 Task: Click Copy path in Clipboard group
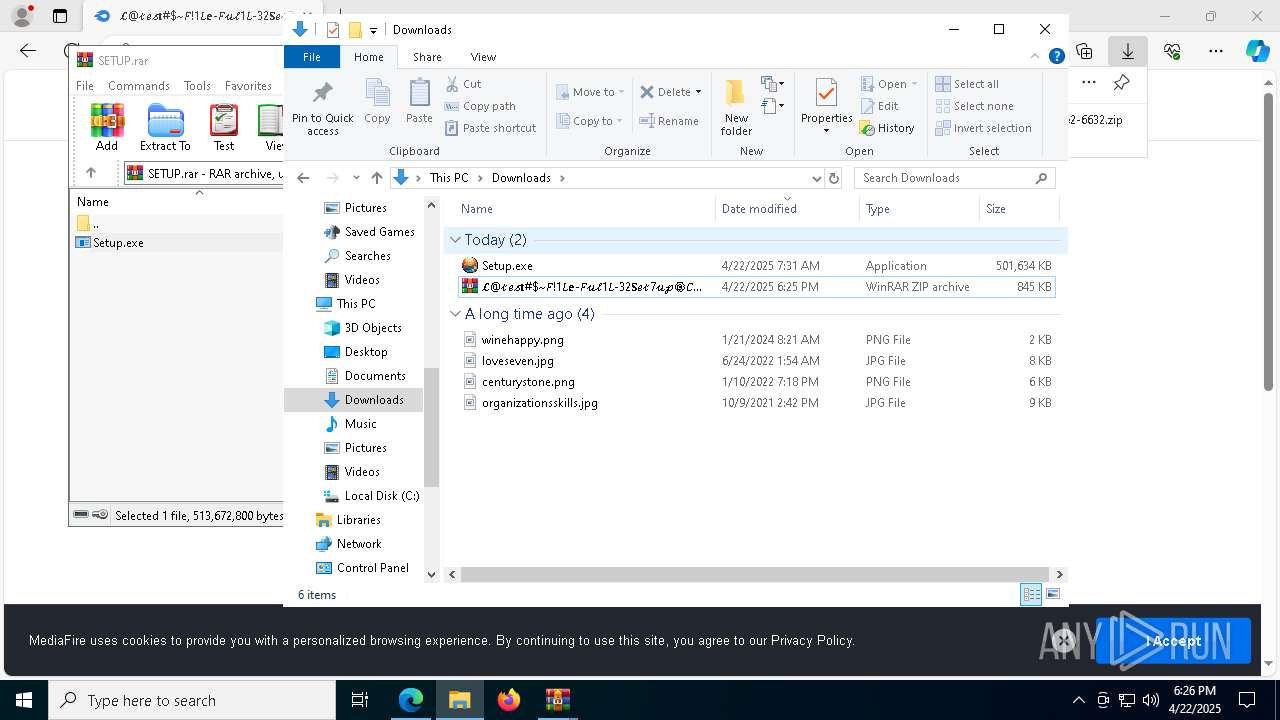[x=480, y=106]
